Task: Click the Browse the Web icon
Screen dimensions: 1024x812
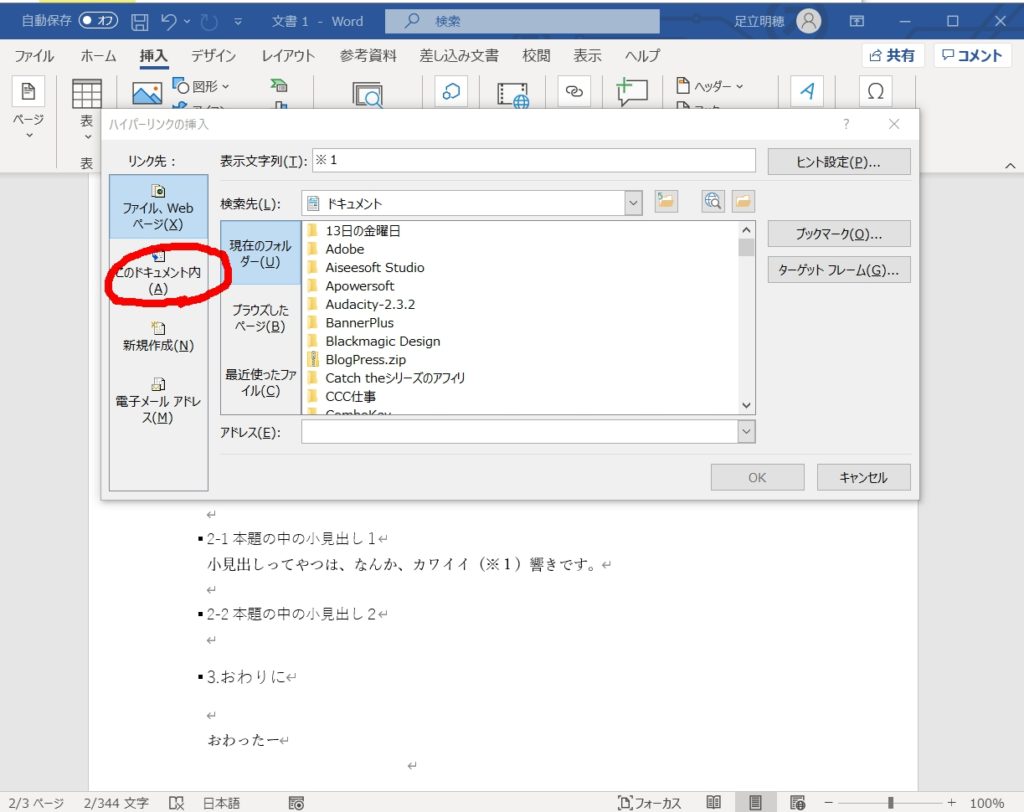Action: pos(713,202)
